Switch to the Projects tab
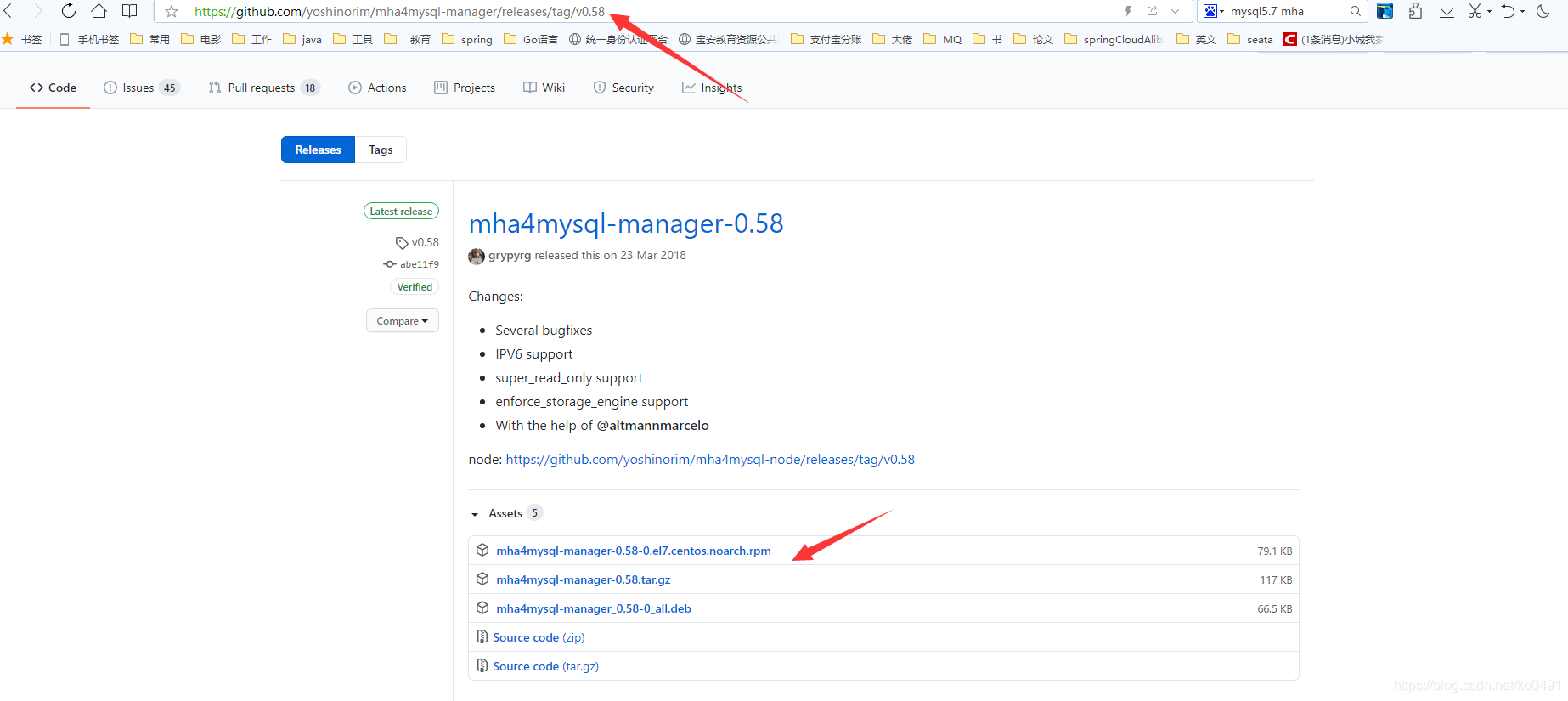The height and width of the screenshot is (701, 1568). pyautogui.click(x=465, y=88)
